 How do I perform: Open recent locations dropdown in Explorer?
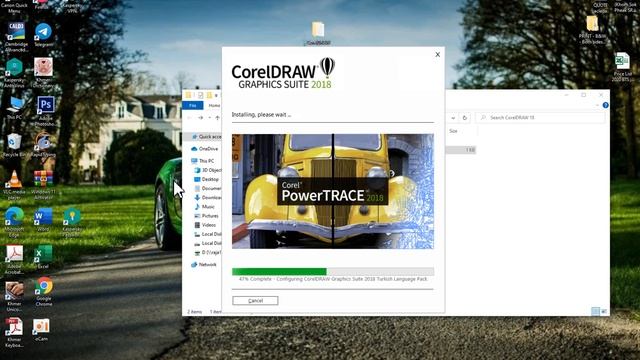pyautogui.click(x=209, y=118)
